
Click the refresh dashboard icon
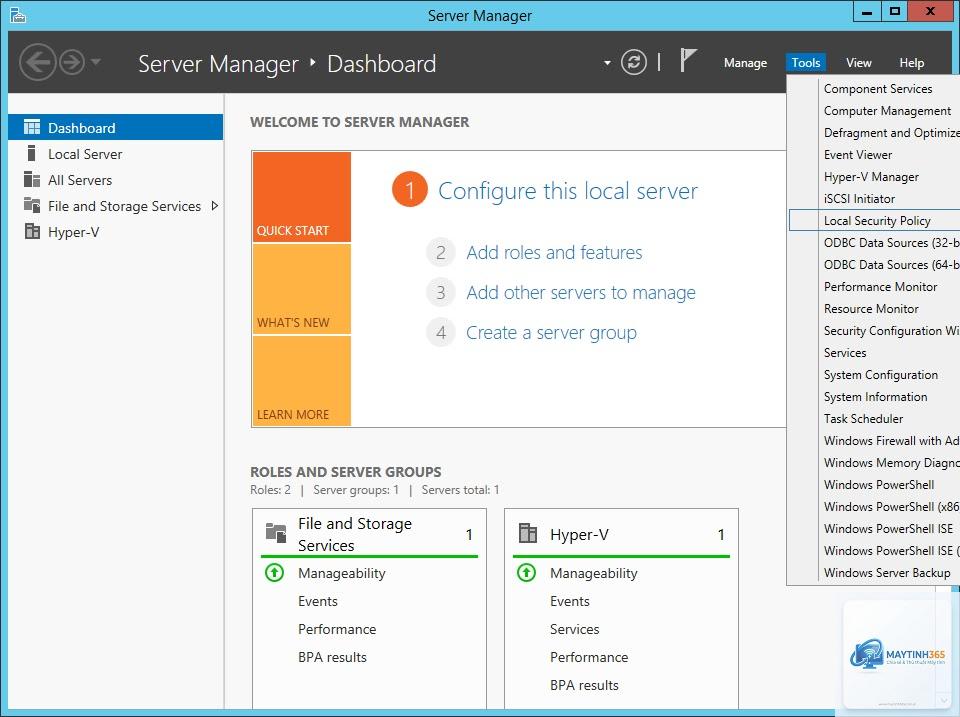[634, 62]
